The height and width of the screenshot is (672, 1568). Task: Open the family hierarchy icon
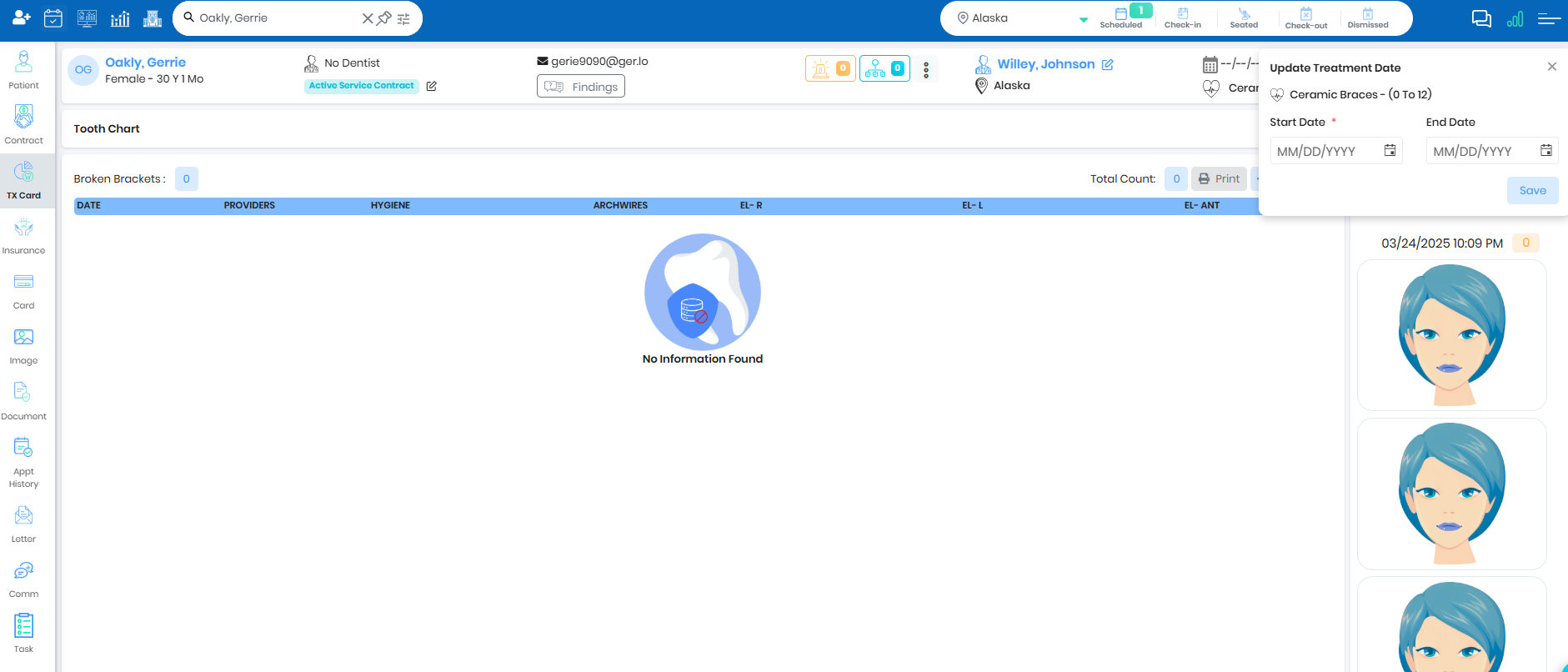coord(884,68)
